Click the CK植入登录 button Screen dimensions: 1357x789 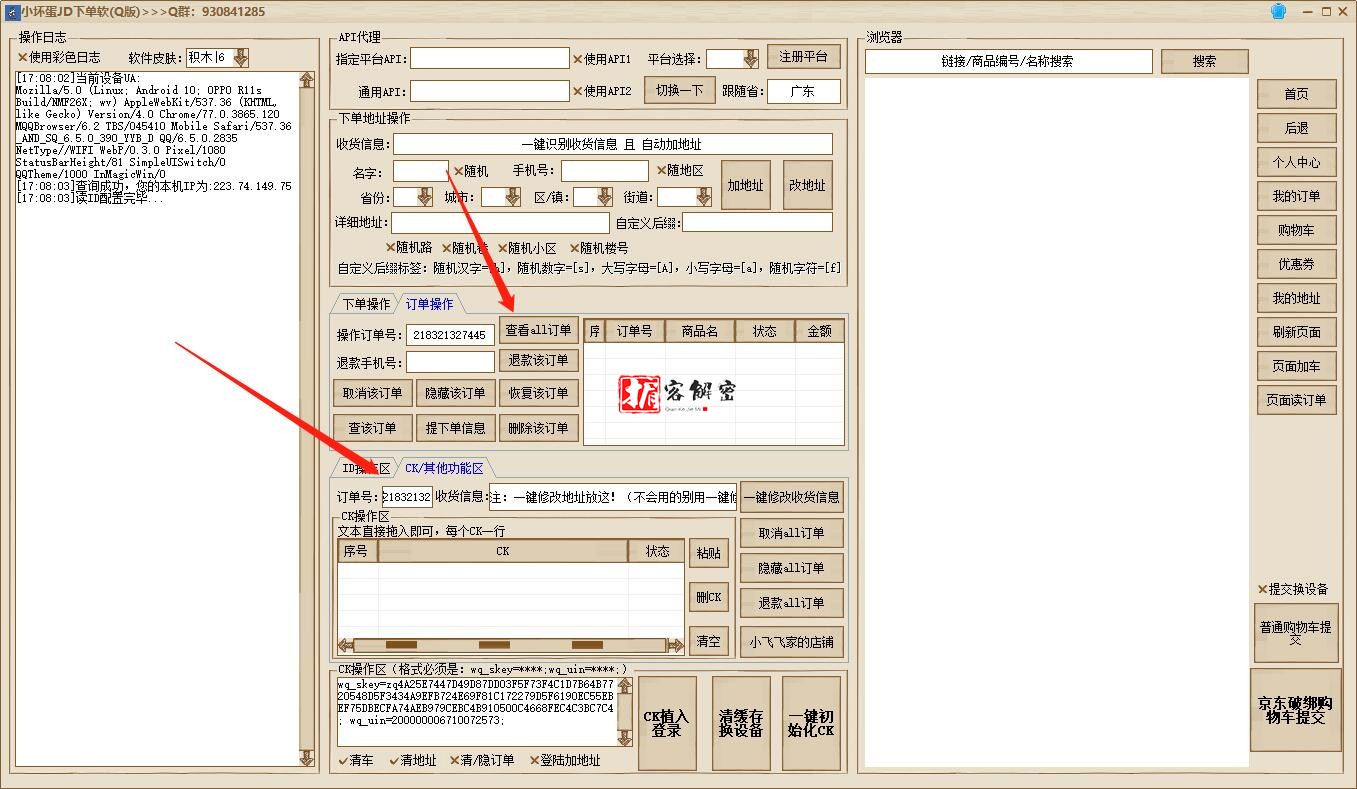coord(666,723)
